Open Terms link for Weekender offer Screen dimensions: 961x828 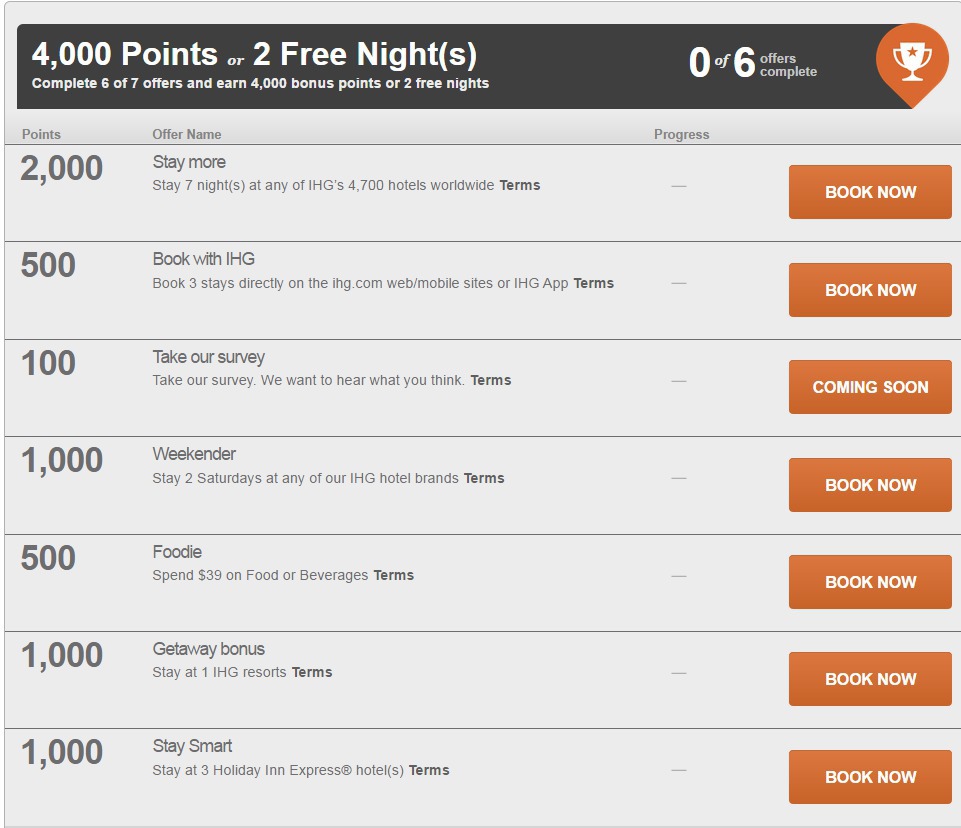(484, 478)
